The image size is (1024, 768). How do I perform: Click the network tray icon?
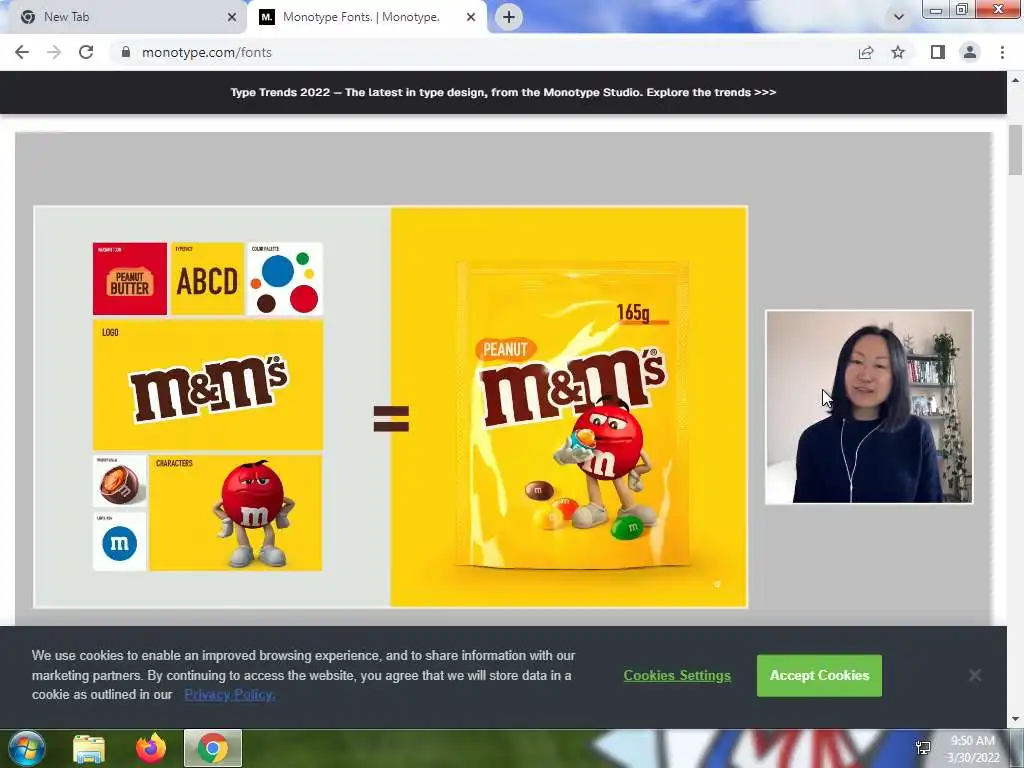click(923, 748)
